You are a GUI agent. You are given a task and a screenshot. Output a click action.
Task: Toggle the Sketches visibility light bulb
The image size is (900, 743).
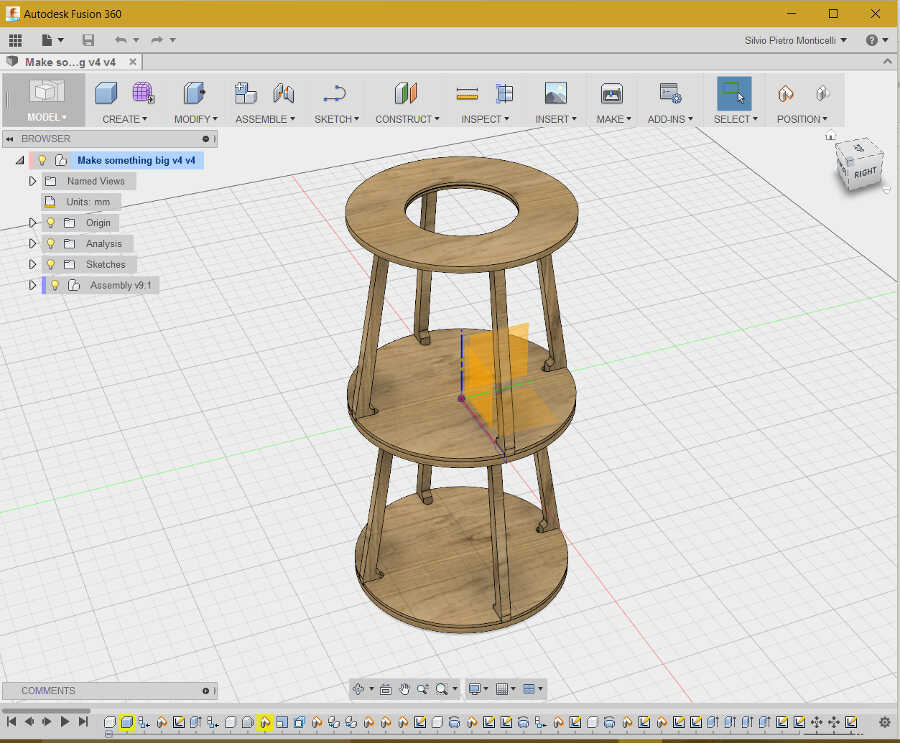51,264
